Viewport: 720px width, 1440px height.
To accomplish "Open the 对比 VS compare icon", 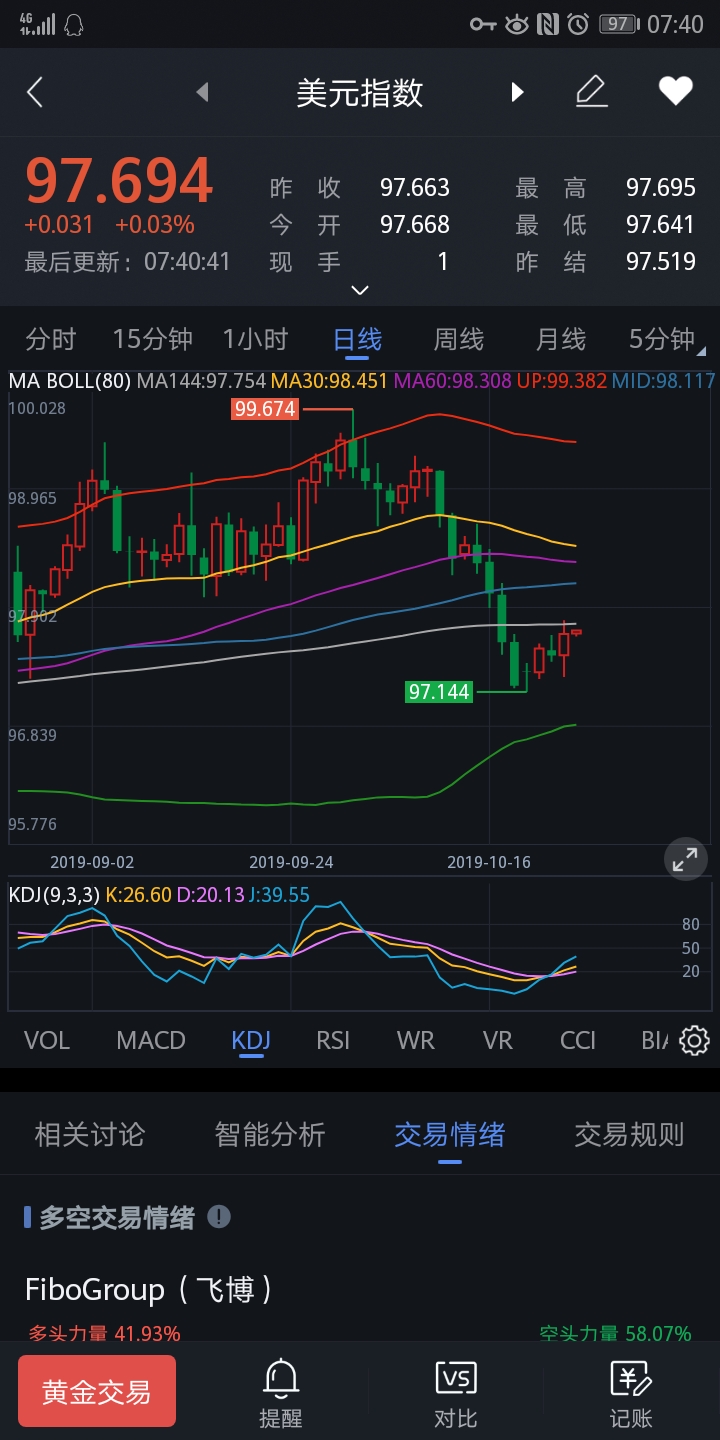I will click(x=456, y=1393).
